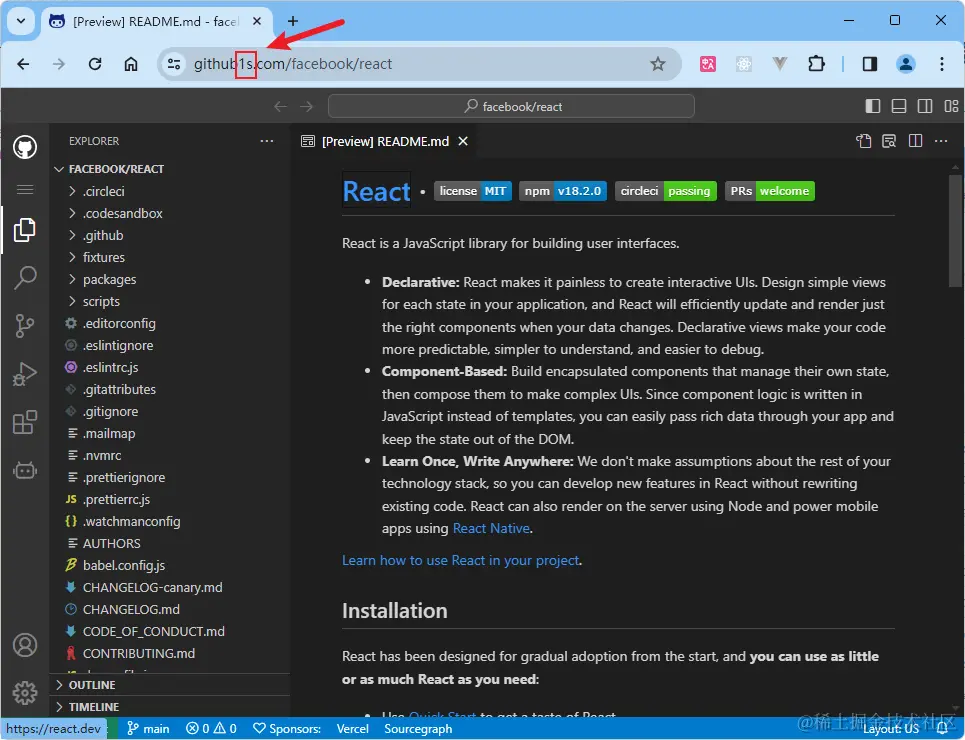
Task: Click the main branch indicator
Action: [148, 728]
